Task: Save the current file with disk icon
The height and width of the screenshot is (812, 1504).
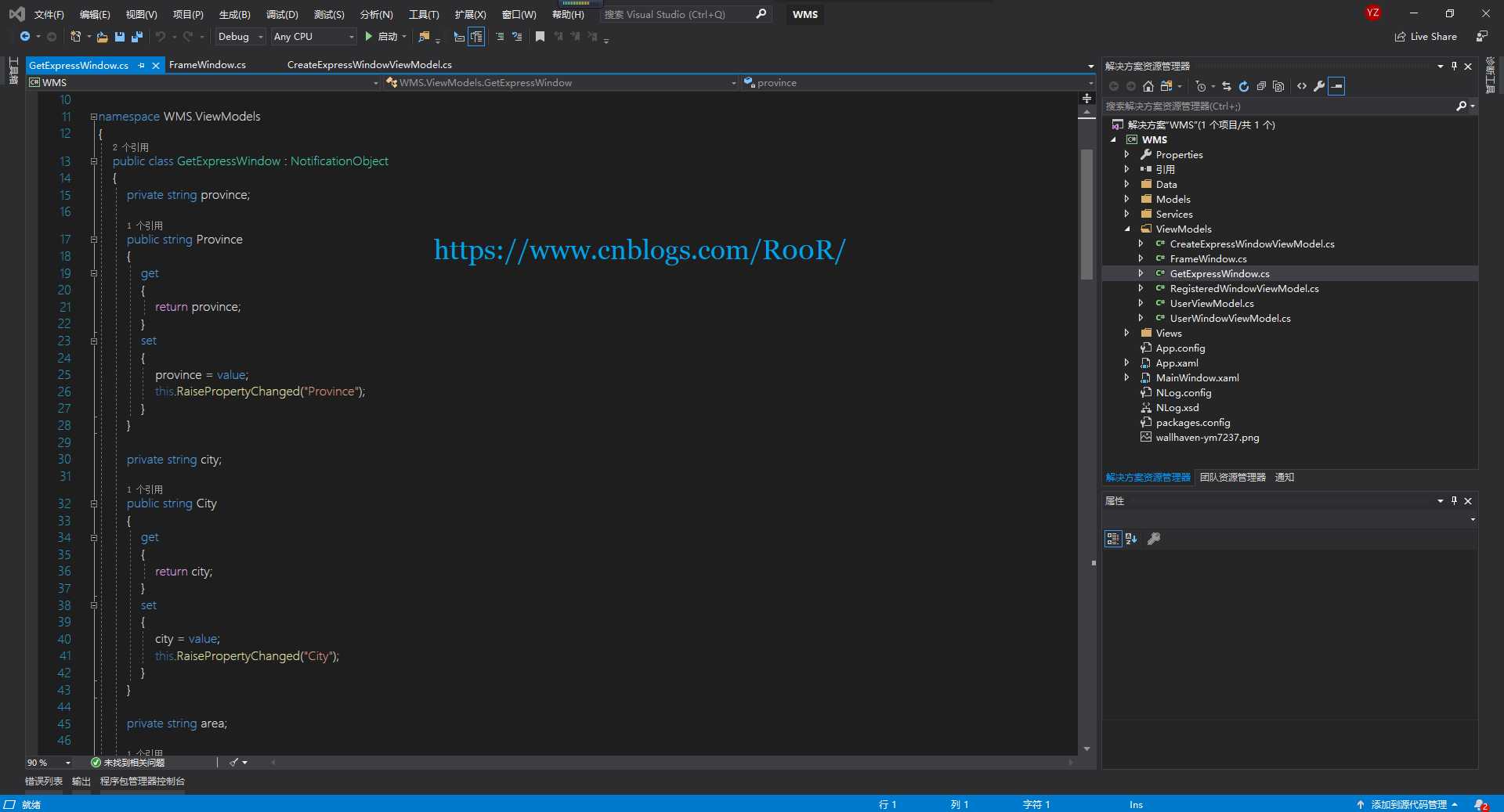Action: (x=120, y=37)
